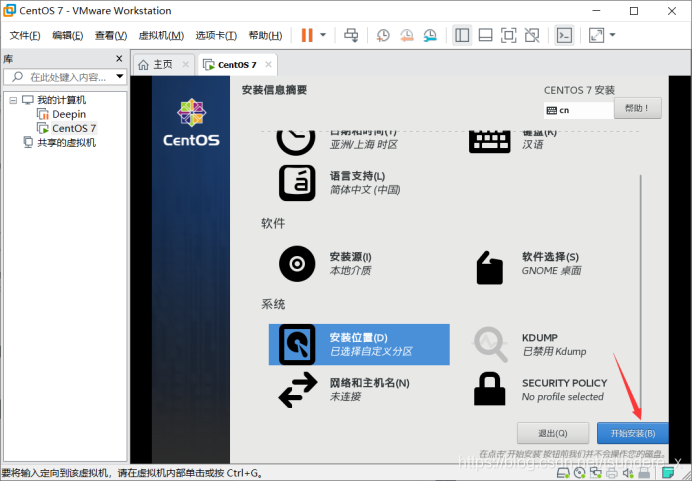Click the 亚洲/上海 时区 text

click(x=364, y=145)
